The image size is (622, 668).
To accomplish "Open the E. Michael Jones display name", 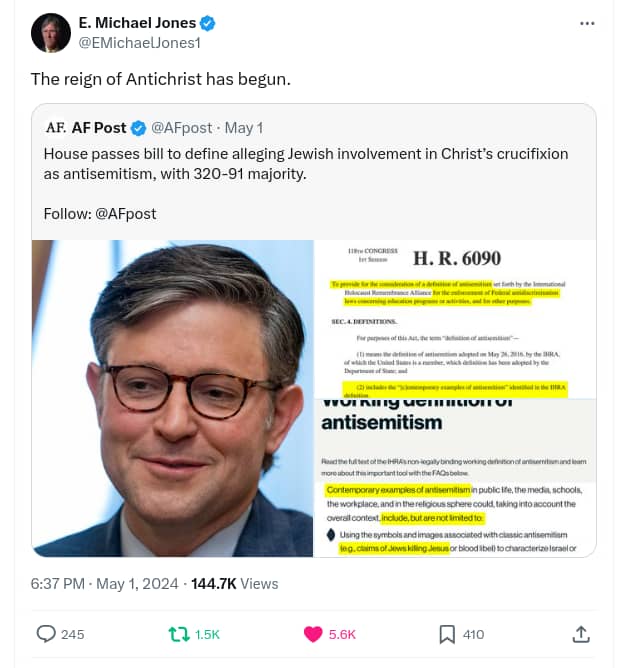I will (137, 23).
